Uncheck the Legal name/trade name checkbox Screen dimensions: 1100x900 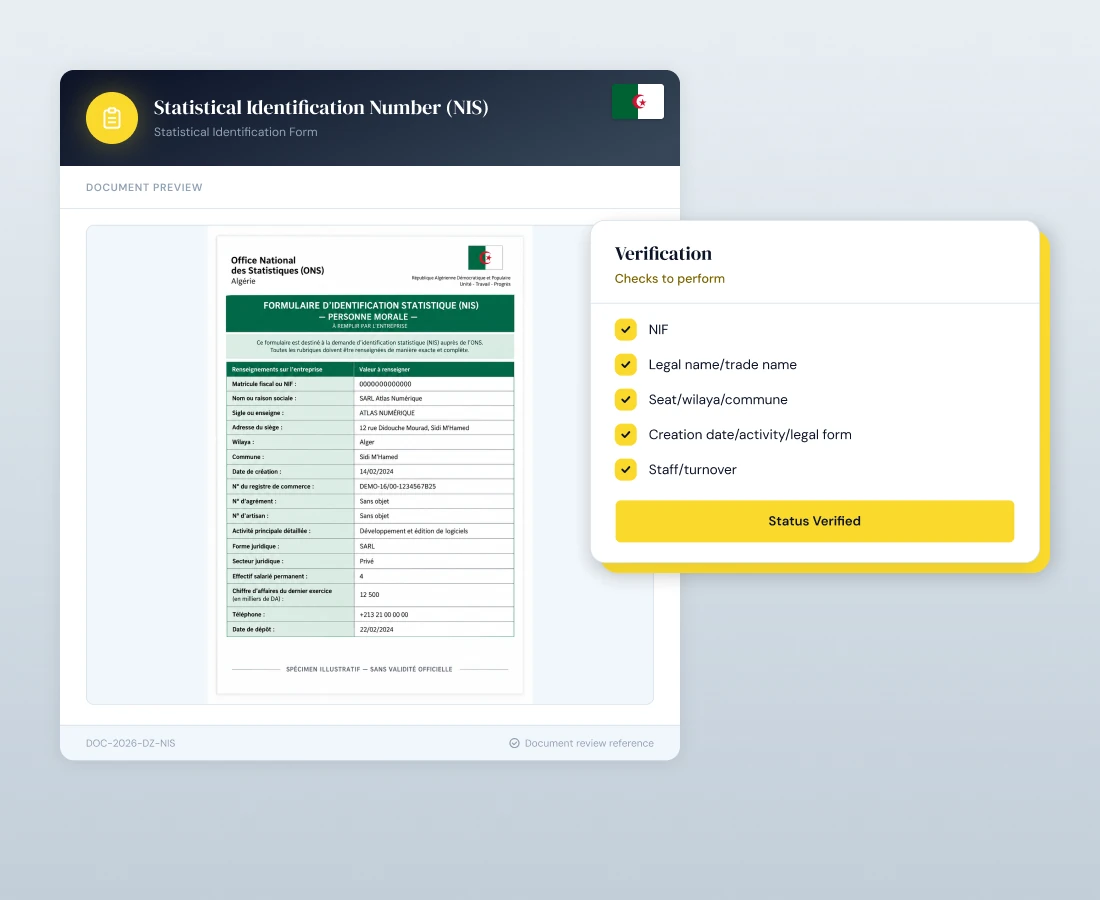click(x=626, y=365)
